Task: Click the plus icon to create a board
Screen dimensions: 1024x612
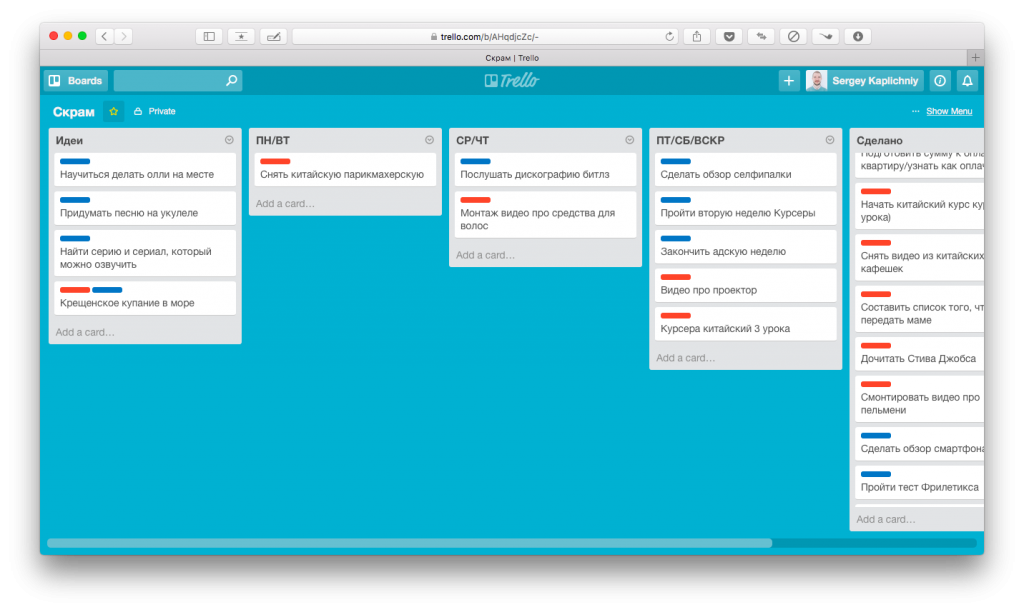Action: click(789, 80)
